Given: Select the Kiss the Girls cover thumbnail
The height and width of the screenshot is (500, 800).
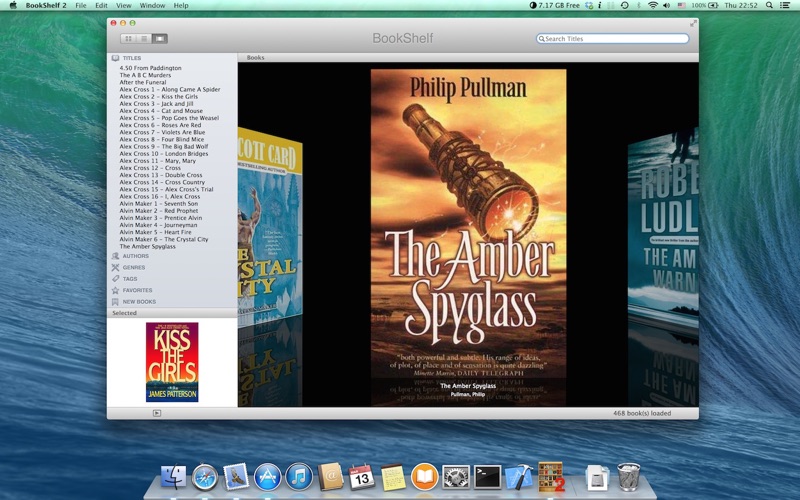Looking at the screenshot, I should coord(172,362).
